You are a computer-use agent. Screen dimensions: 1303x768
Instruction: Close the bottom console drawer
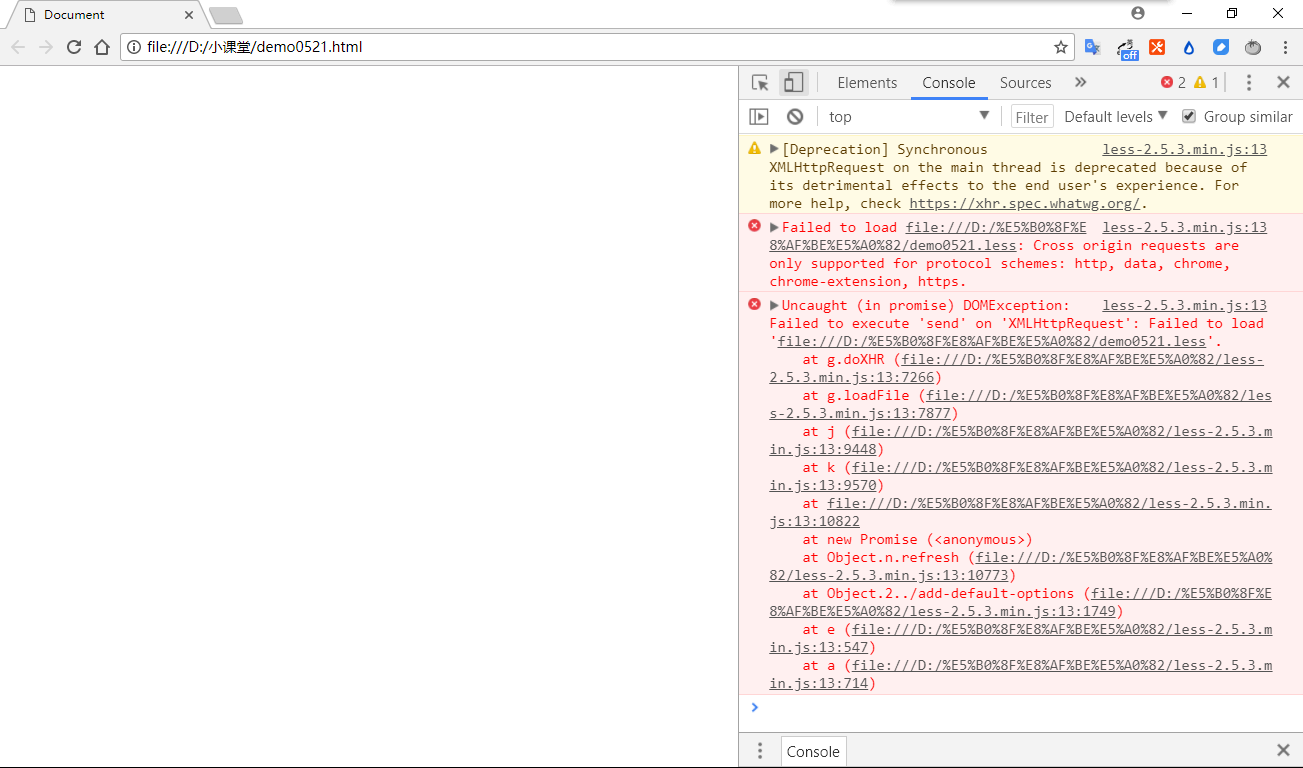[1283, 750]
